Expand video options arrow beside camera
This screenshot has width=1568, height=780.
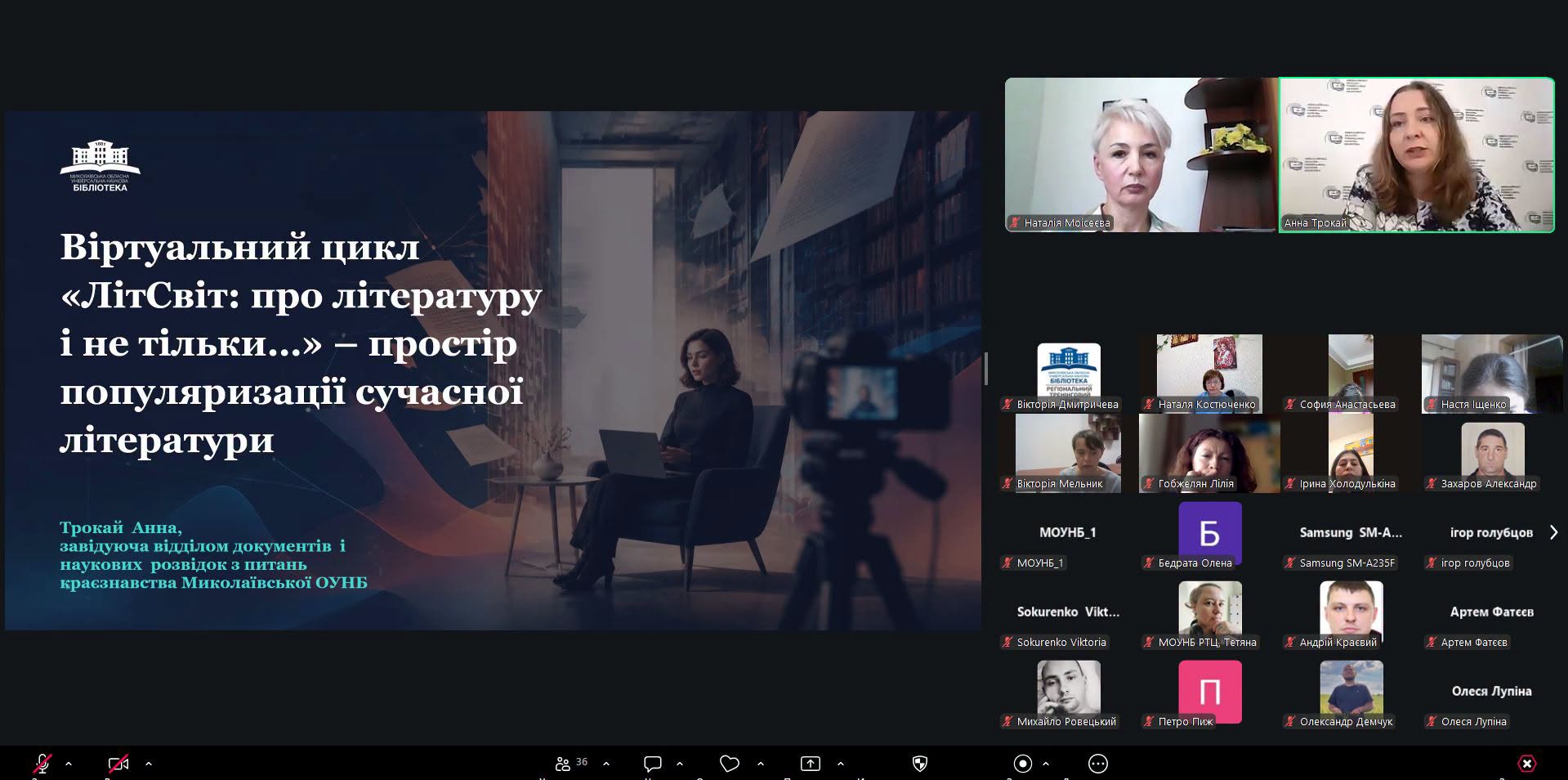coord(149,764)
